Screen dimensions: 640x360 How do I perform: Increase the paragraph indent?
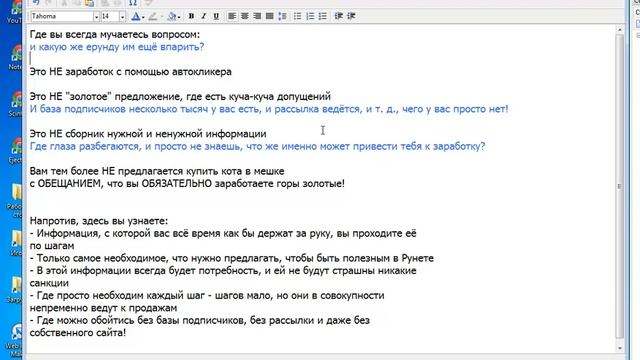pyautogui.click(x=351, y=16)
